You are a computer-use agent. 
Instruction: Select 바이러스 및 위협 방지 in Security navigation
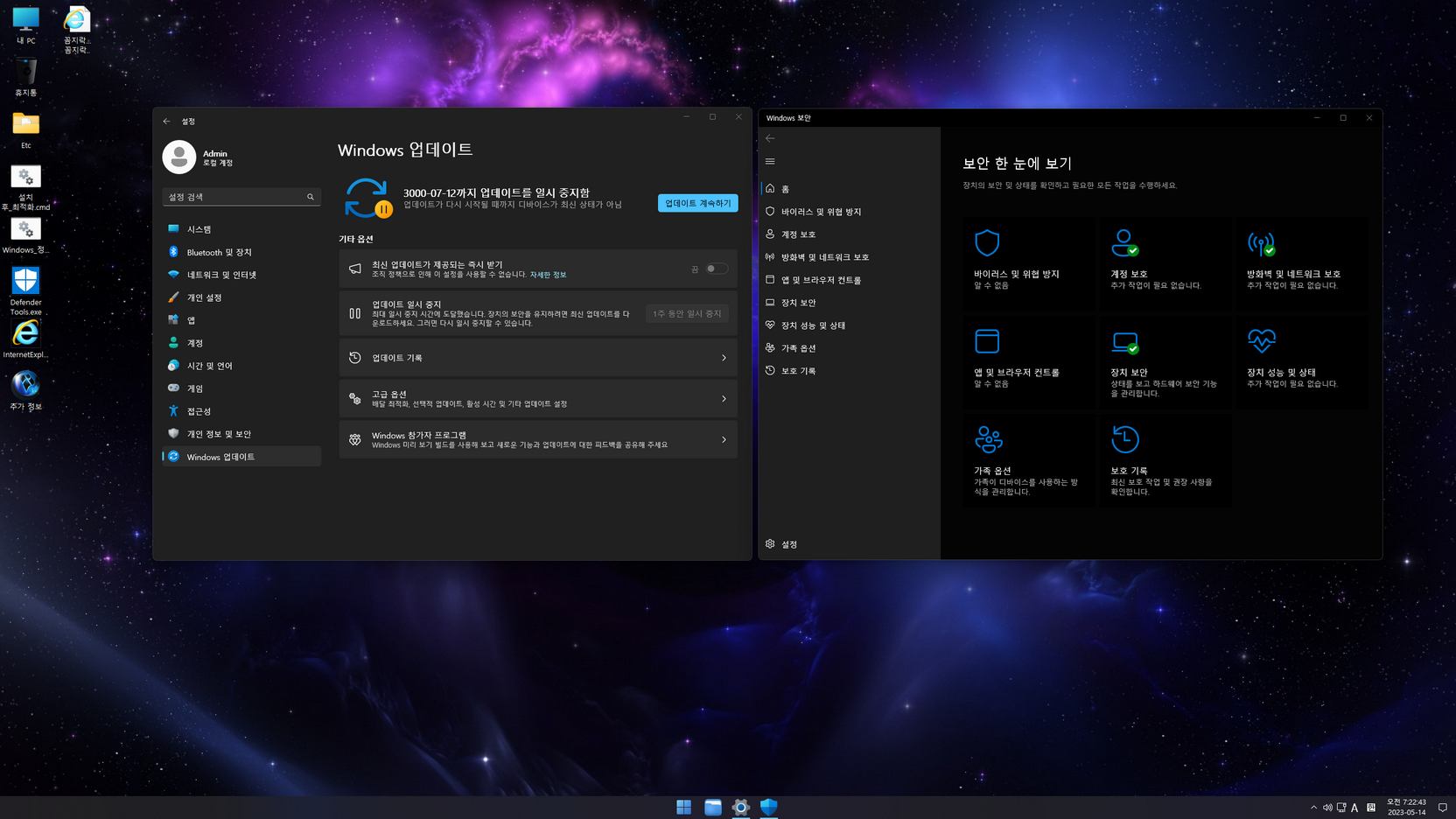849,212
